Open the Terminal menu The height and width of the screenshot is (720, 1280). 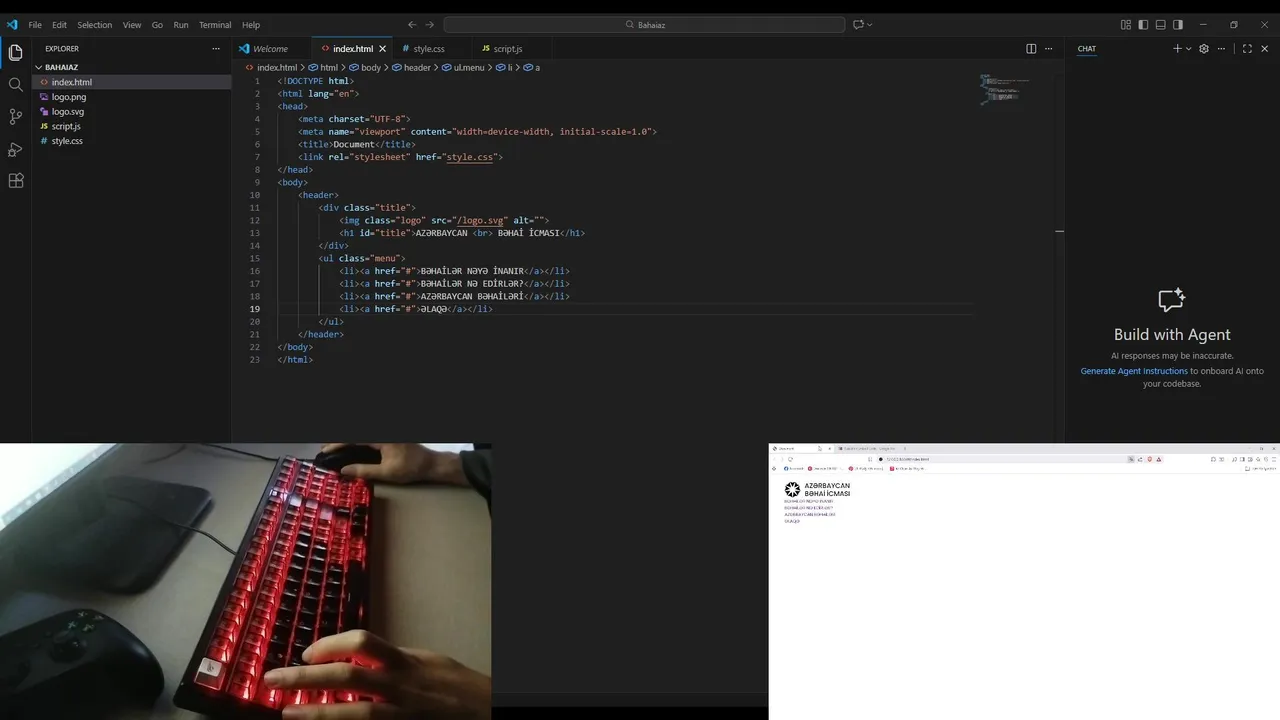(215, 24)
